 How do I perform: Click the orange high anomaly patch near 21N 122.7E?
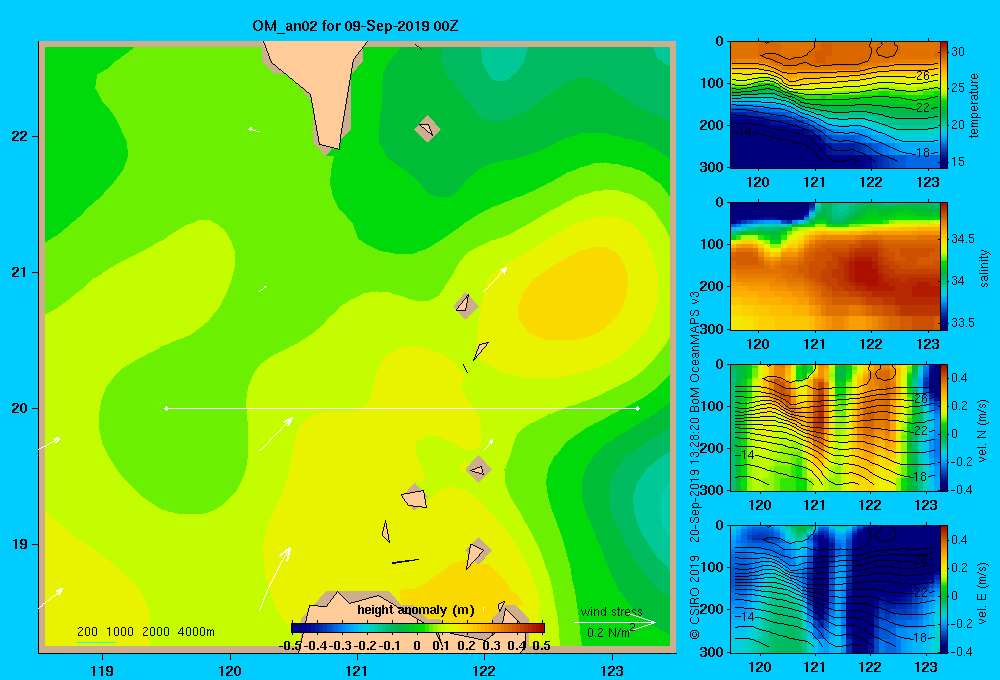[x=573, y=292]
